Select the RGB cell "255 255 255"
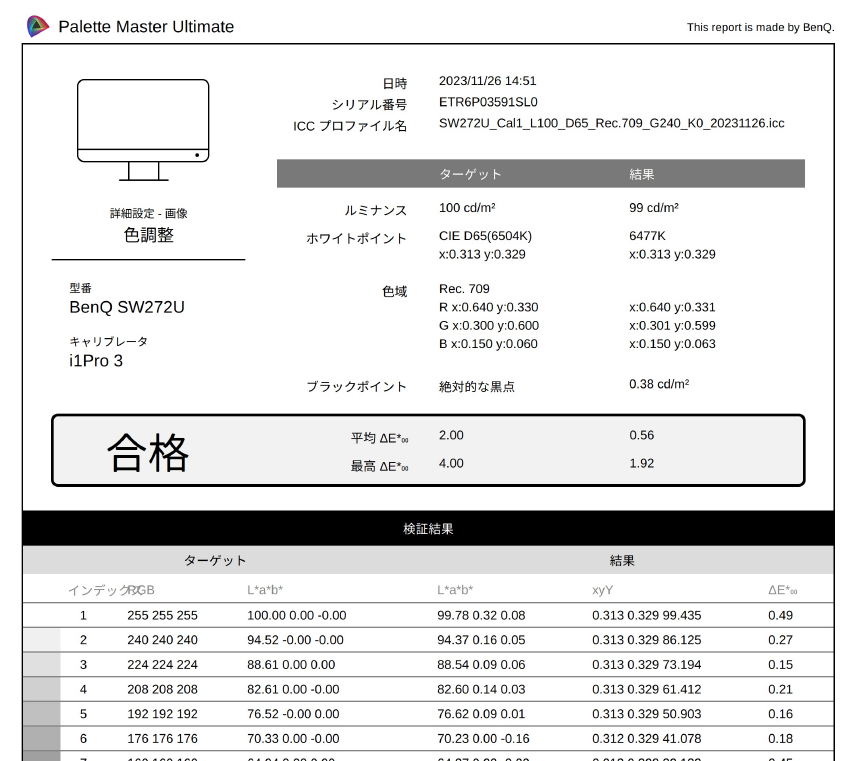The width and height of the screenshot is (857, 761). [x=162, y=616]
